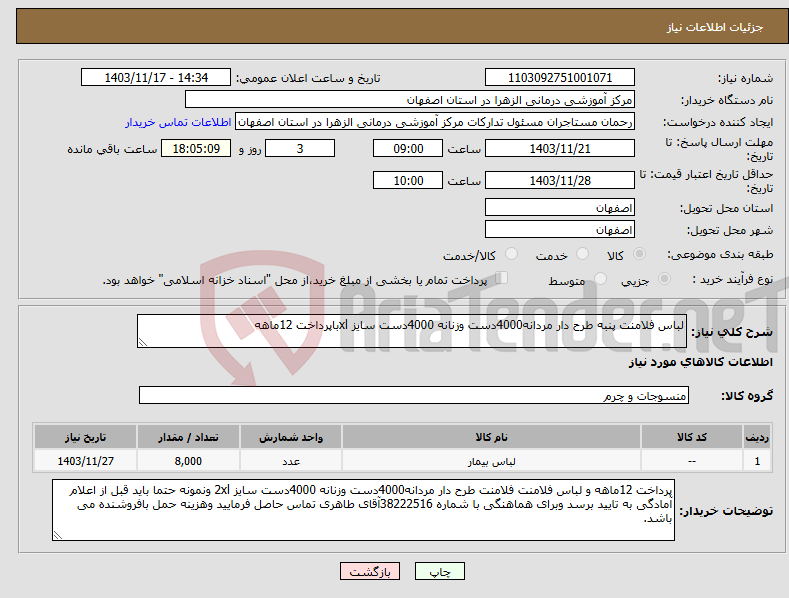The height and width of the screenshot is (598, 789).
Task: Click general need description textarea
Action: pos(412,331)
